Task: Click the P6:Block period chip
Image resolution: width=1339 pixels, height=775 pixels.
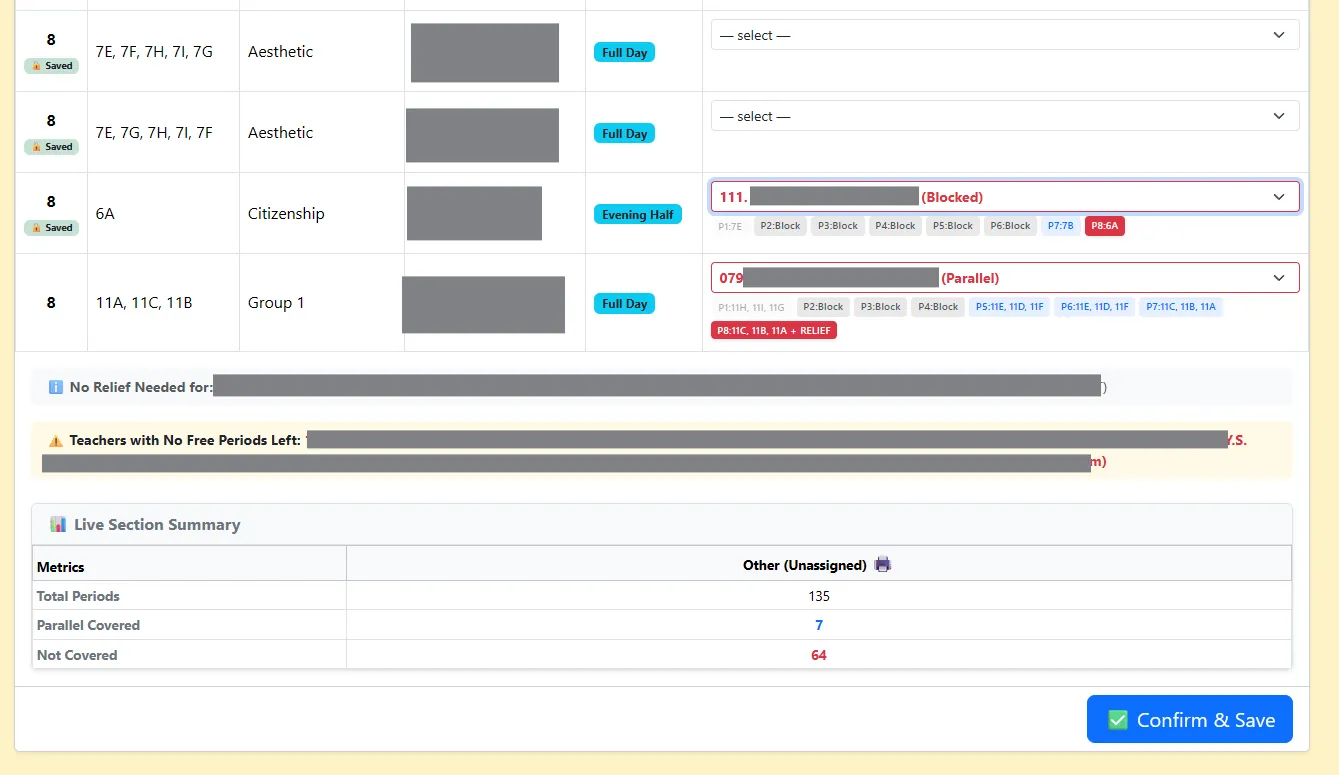Action: pyautogui.click(x=1011, y=226)
